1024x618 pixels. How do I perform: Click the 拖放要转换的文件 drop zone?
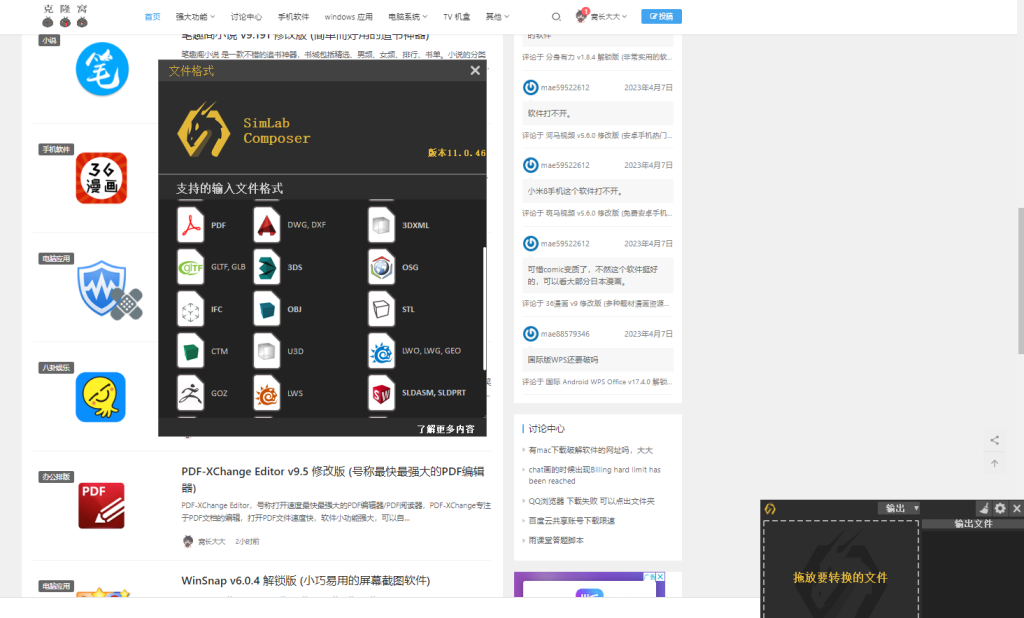point(840,569)
